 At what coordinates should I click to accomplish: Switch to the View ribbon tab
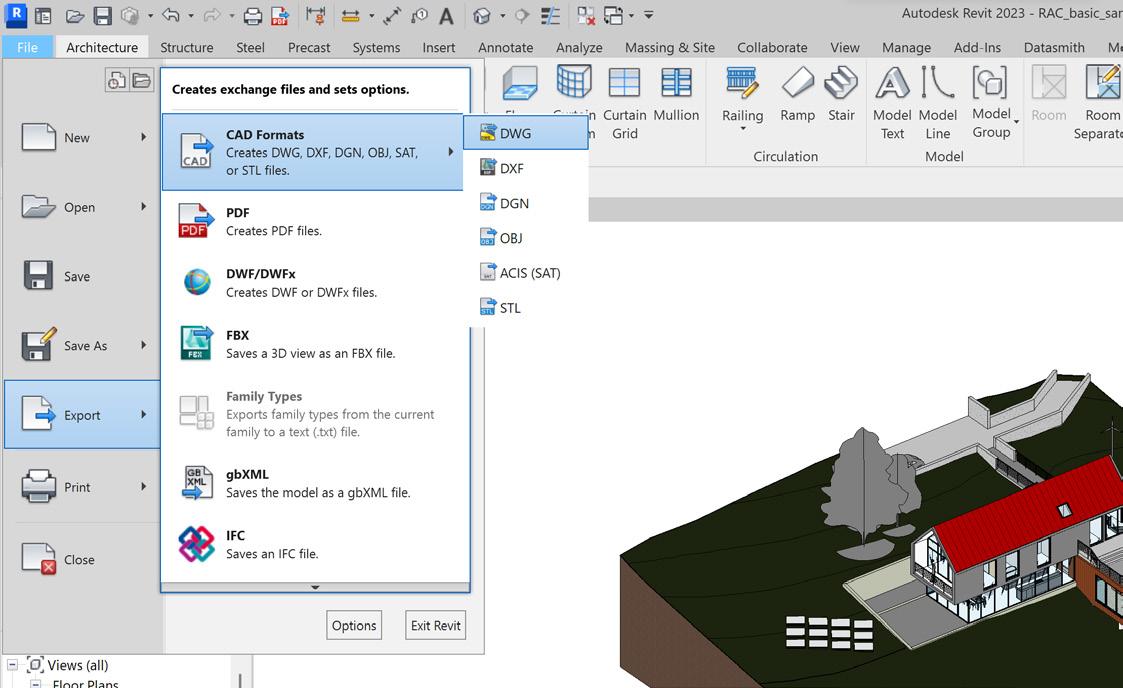845,47
